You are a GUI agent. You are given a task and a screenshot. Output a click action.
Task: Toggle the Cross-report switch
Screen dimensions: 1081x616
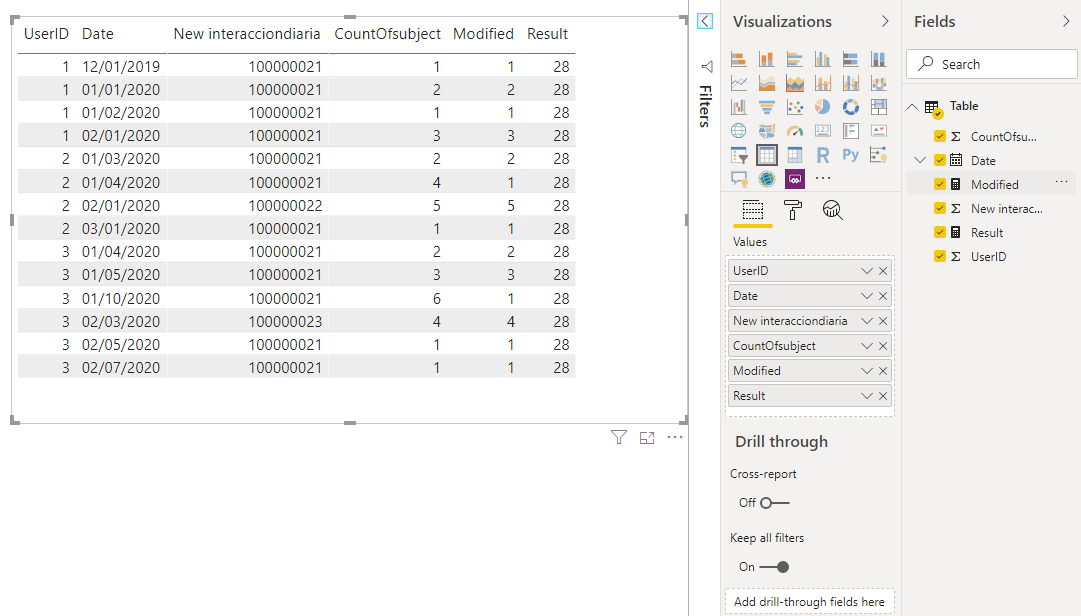click(774, 503)
